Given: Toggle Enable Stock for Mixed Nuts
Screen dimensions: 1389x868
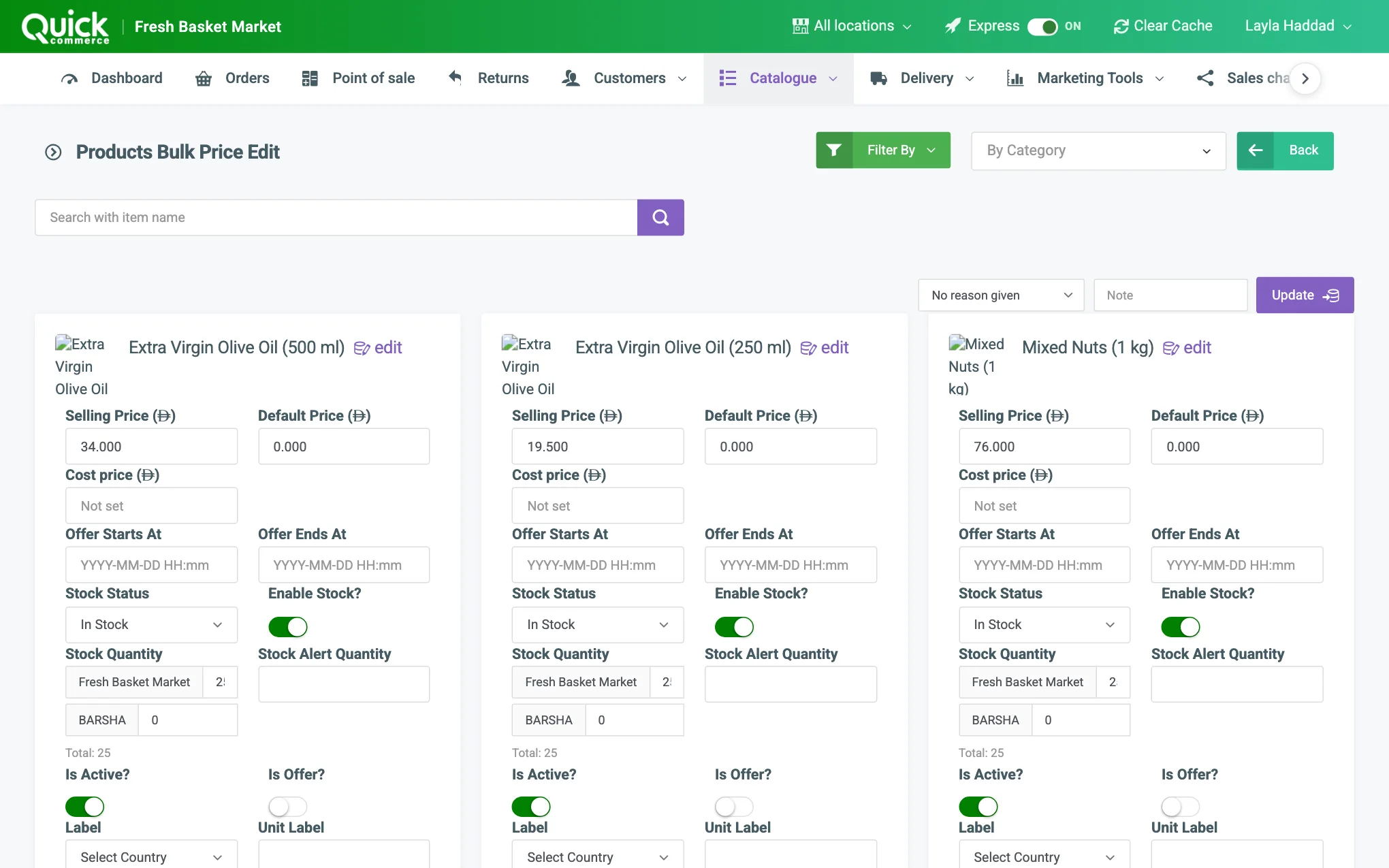Looking at the screenshot, I should (1181, 626).
